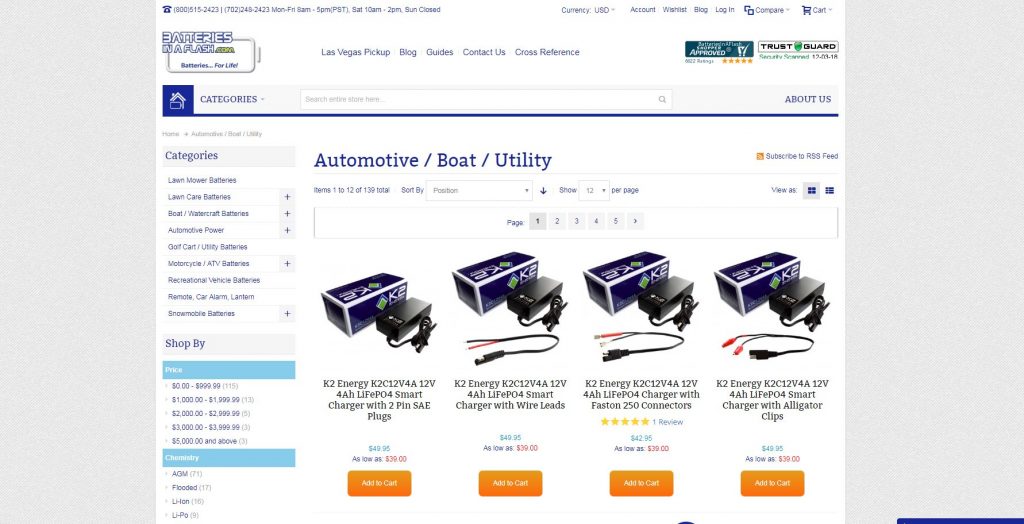
Task: Switch to list view icon
Action: pyautogui.click(x=829, y=191)
